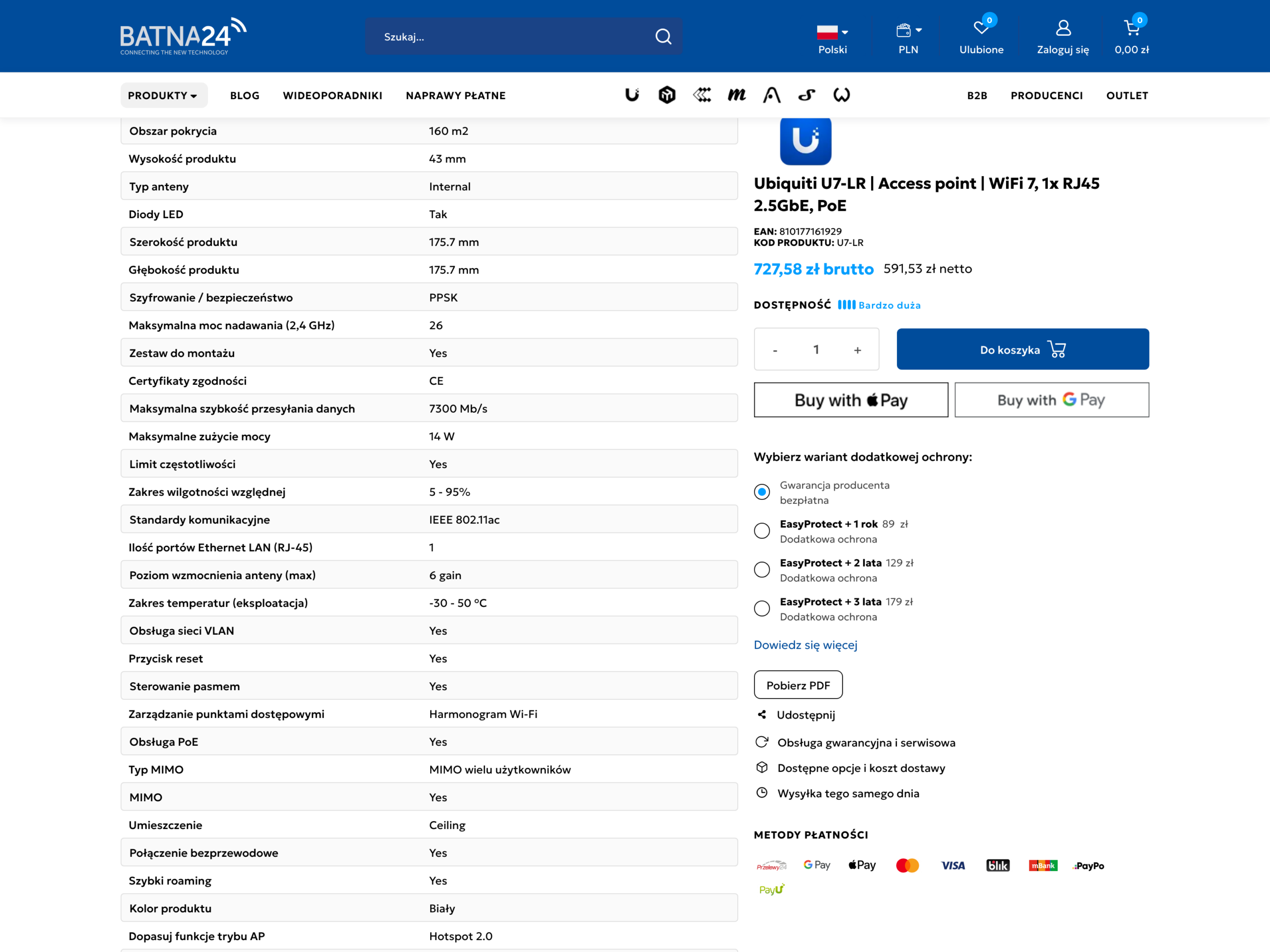Click the EAN 810177161929 text

(x=798, y=231)
